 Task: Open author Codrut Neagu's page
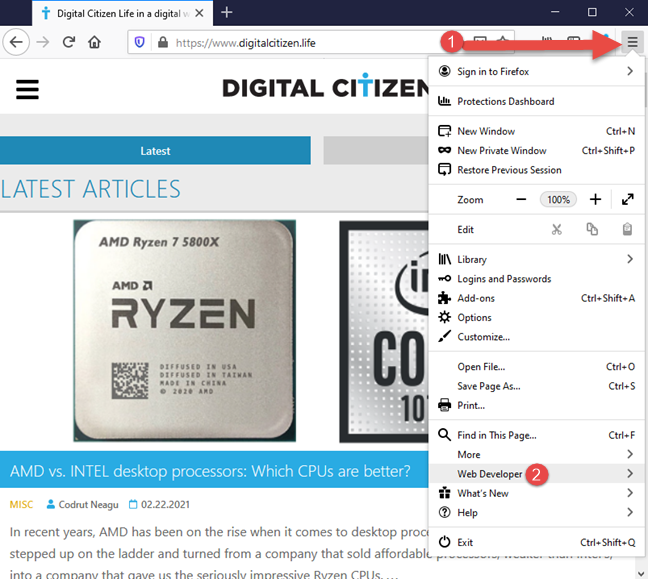point(88,505)
